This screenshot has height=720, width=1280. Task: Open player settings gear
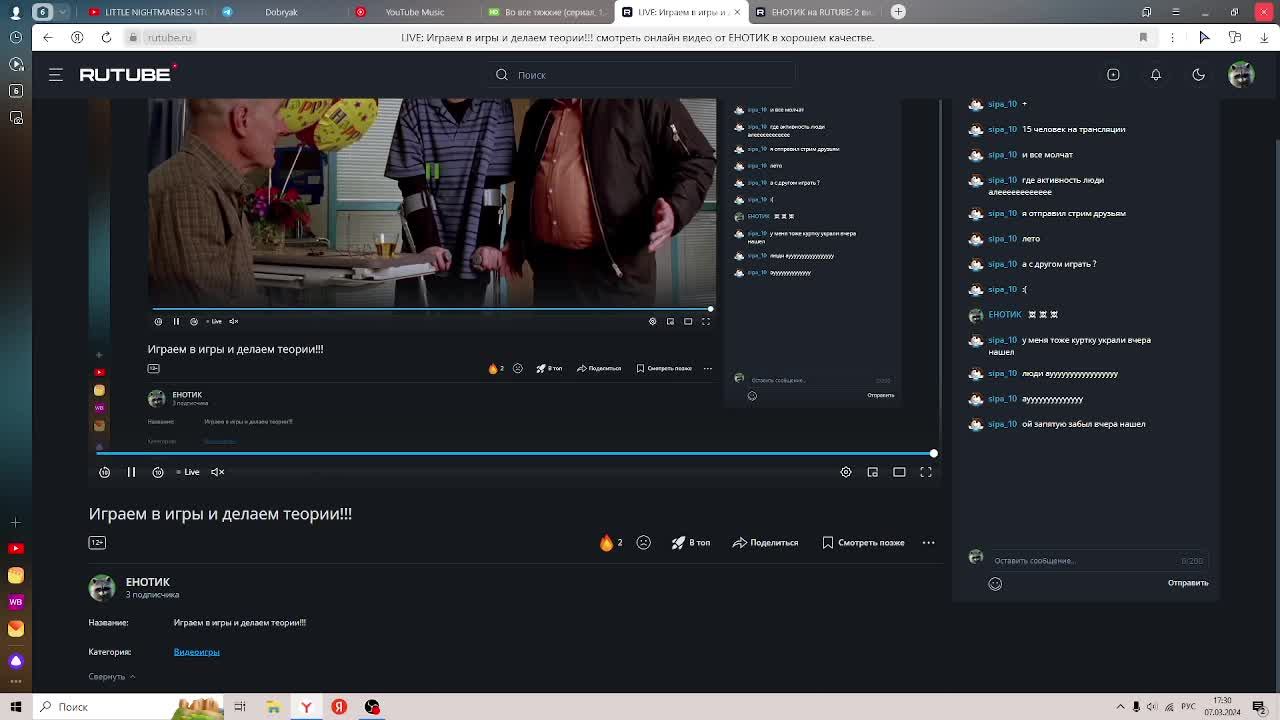846,472
